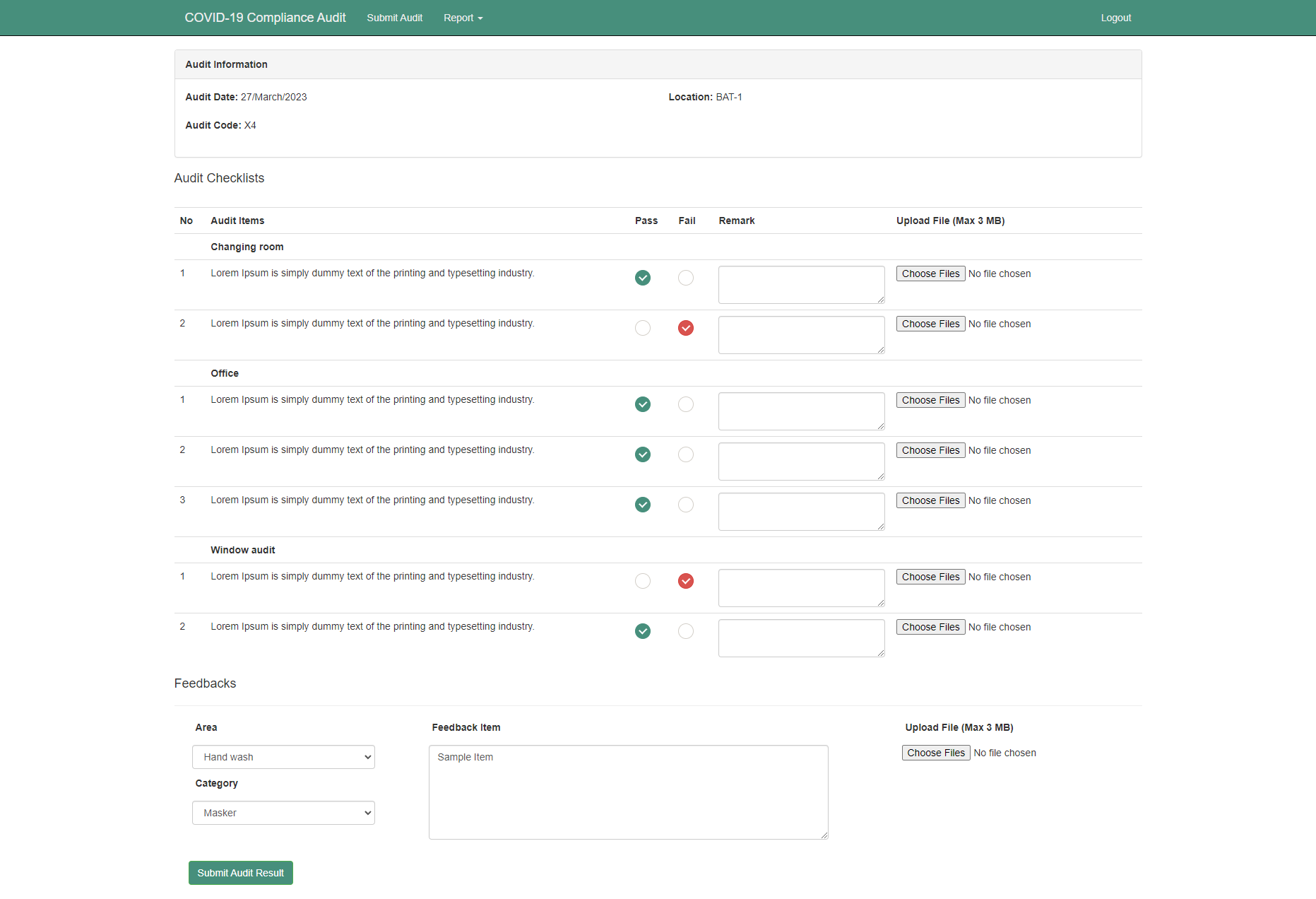Mark Changing room item 1 as Fail
Screen dimensions: 1316x899
[685, 278]
